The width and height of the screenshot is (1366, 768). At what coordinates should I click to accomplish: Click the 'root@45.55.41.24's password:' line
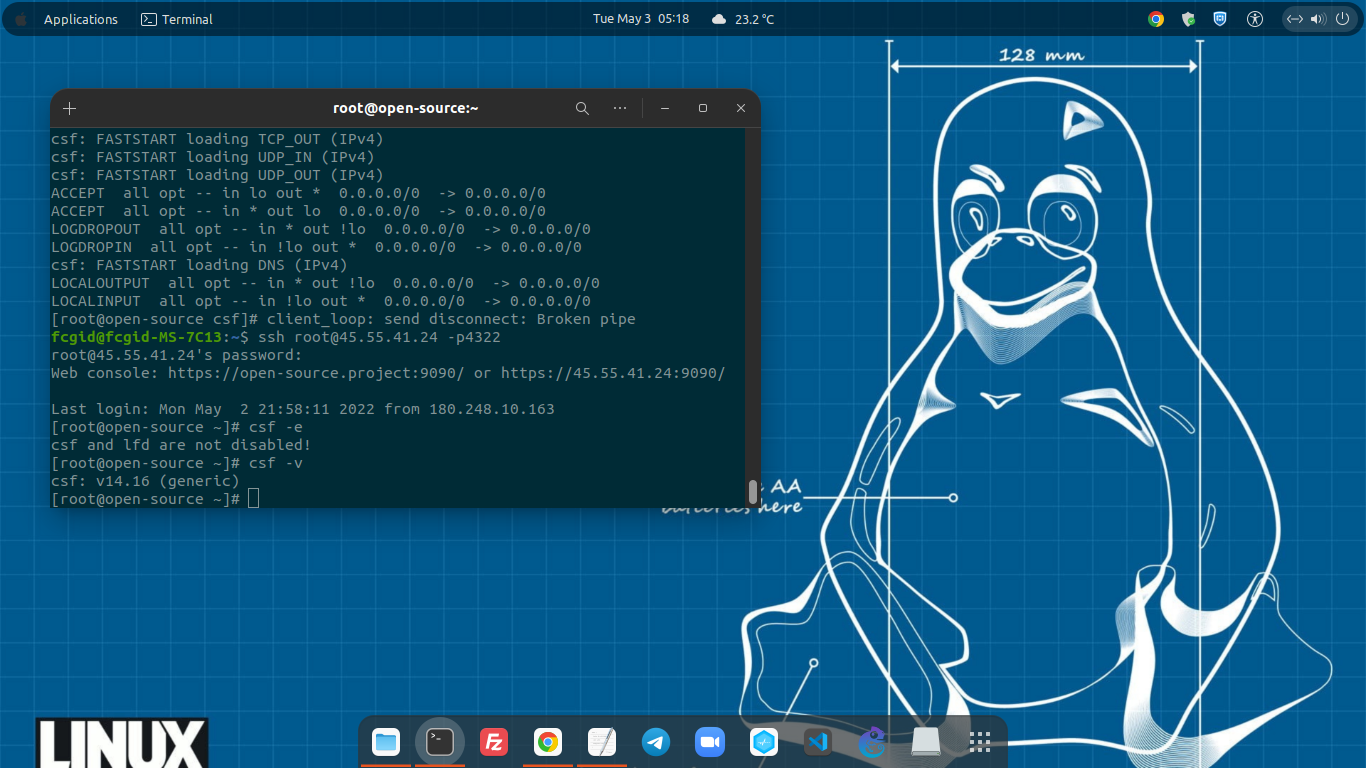point(176,355)
